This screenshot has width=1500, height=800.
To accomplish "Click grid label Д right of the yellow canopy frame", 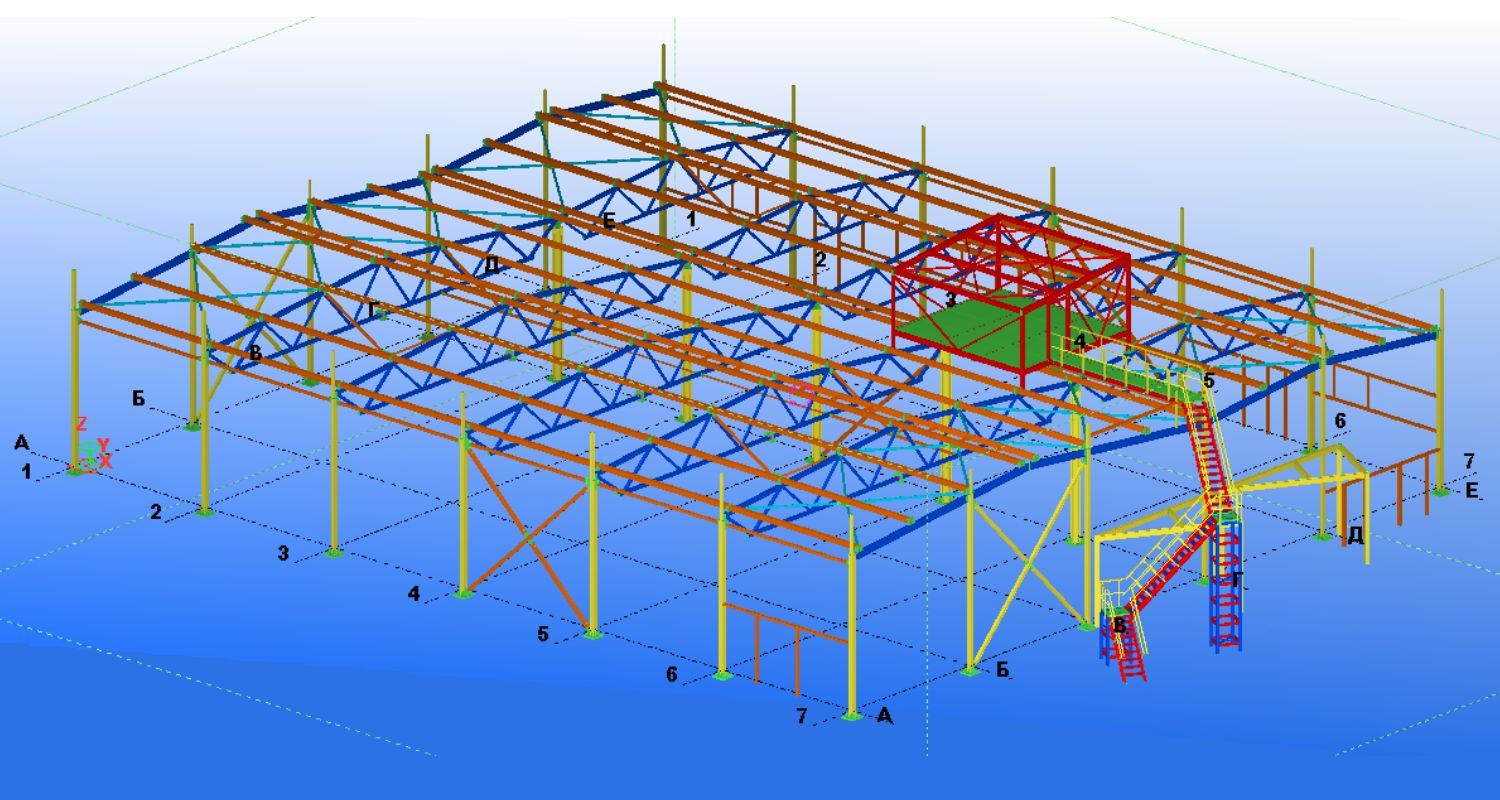I will tap(1355, 535).
